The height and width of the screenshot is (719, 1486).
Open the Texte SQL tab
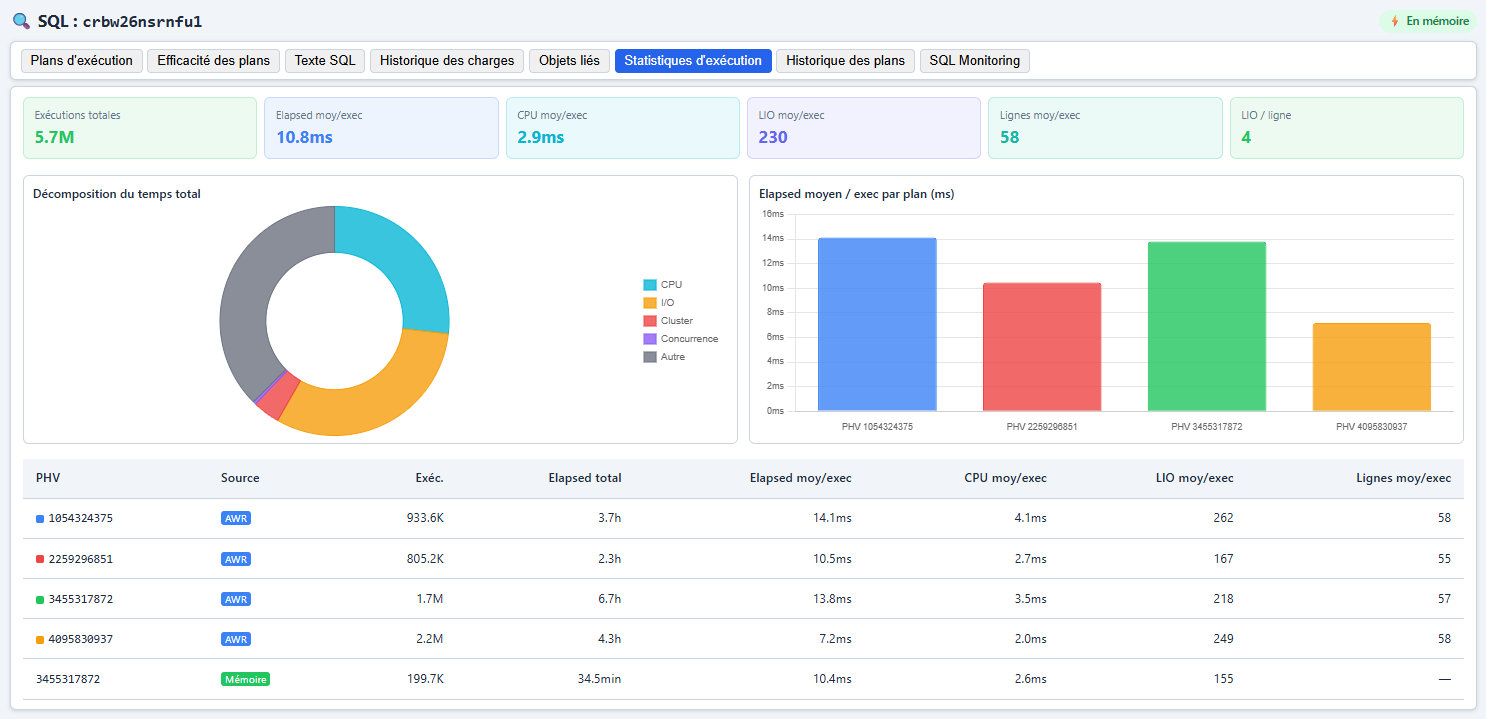pyautogui.click(x=325, y=61)
